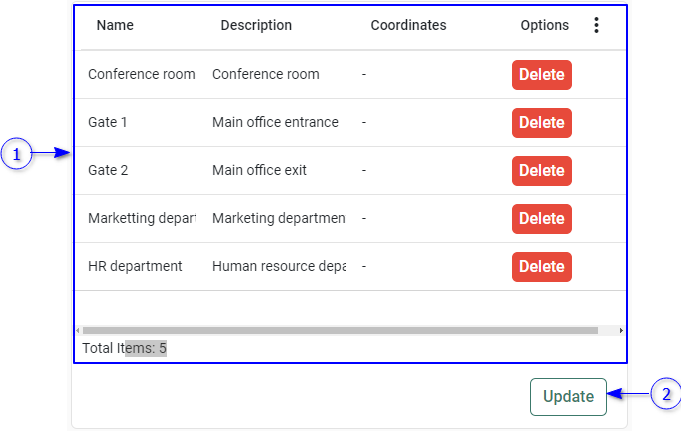
Task: Delete the HR department entry
Action: coord(541,267)
